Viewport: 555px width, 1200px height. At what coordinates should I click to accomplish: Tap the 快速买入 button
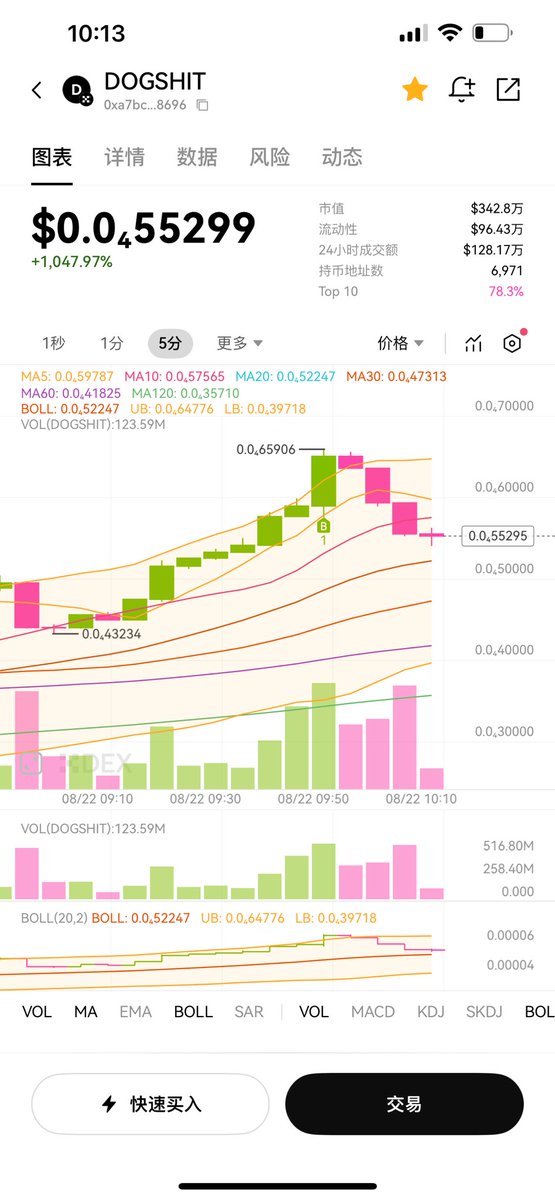coord(150,1104)
